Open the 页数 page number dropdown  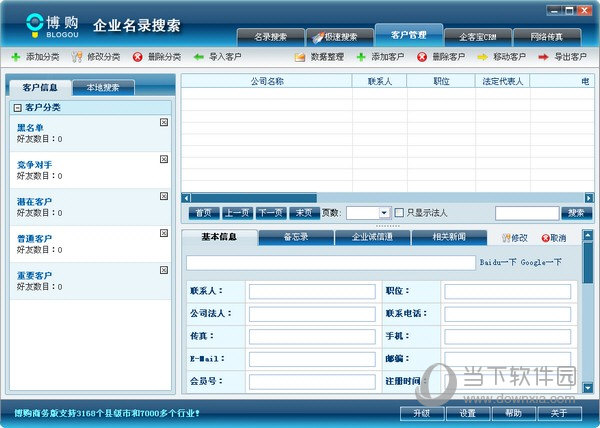384,213
